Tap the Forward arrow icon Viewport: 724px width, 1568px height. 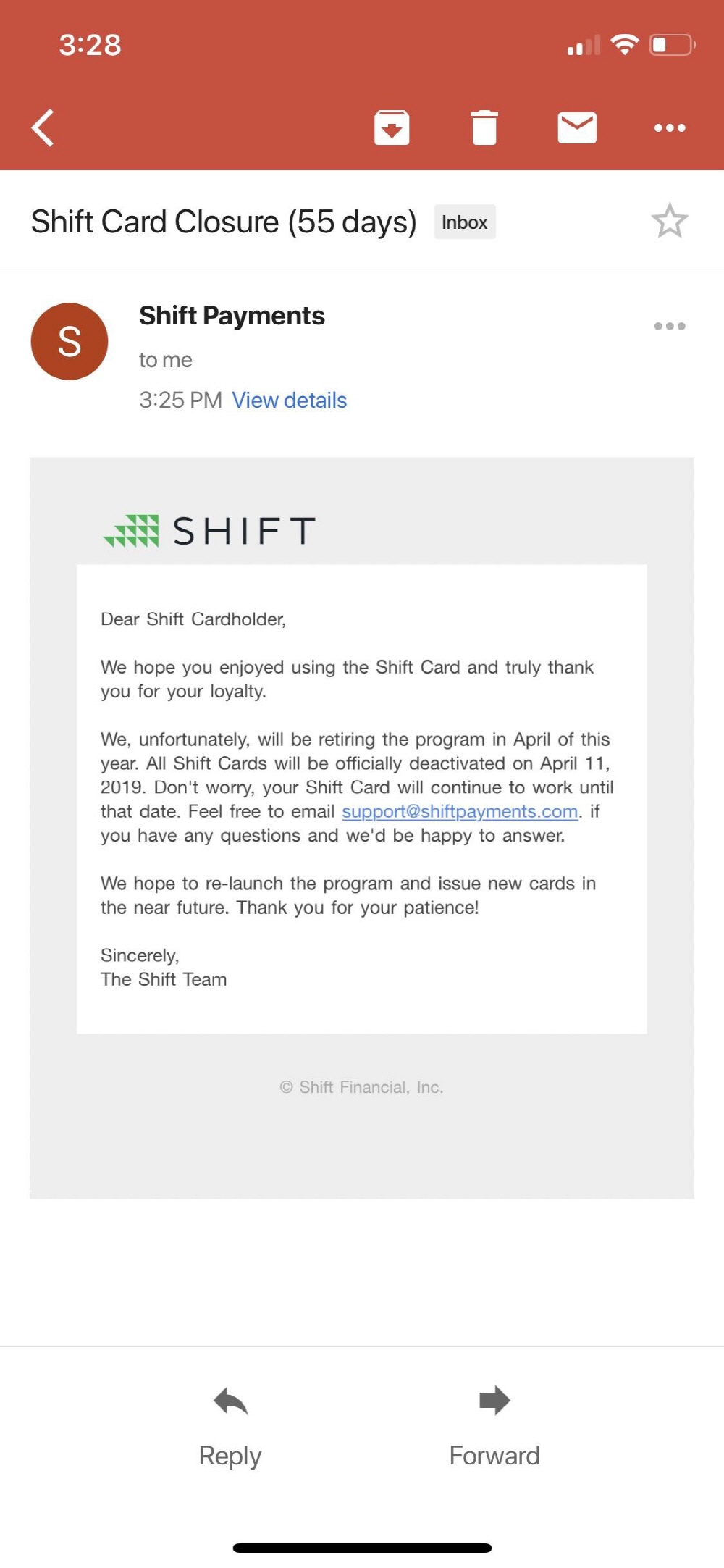click(494, 1401)
